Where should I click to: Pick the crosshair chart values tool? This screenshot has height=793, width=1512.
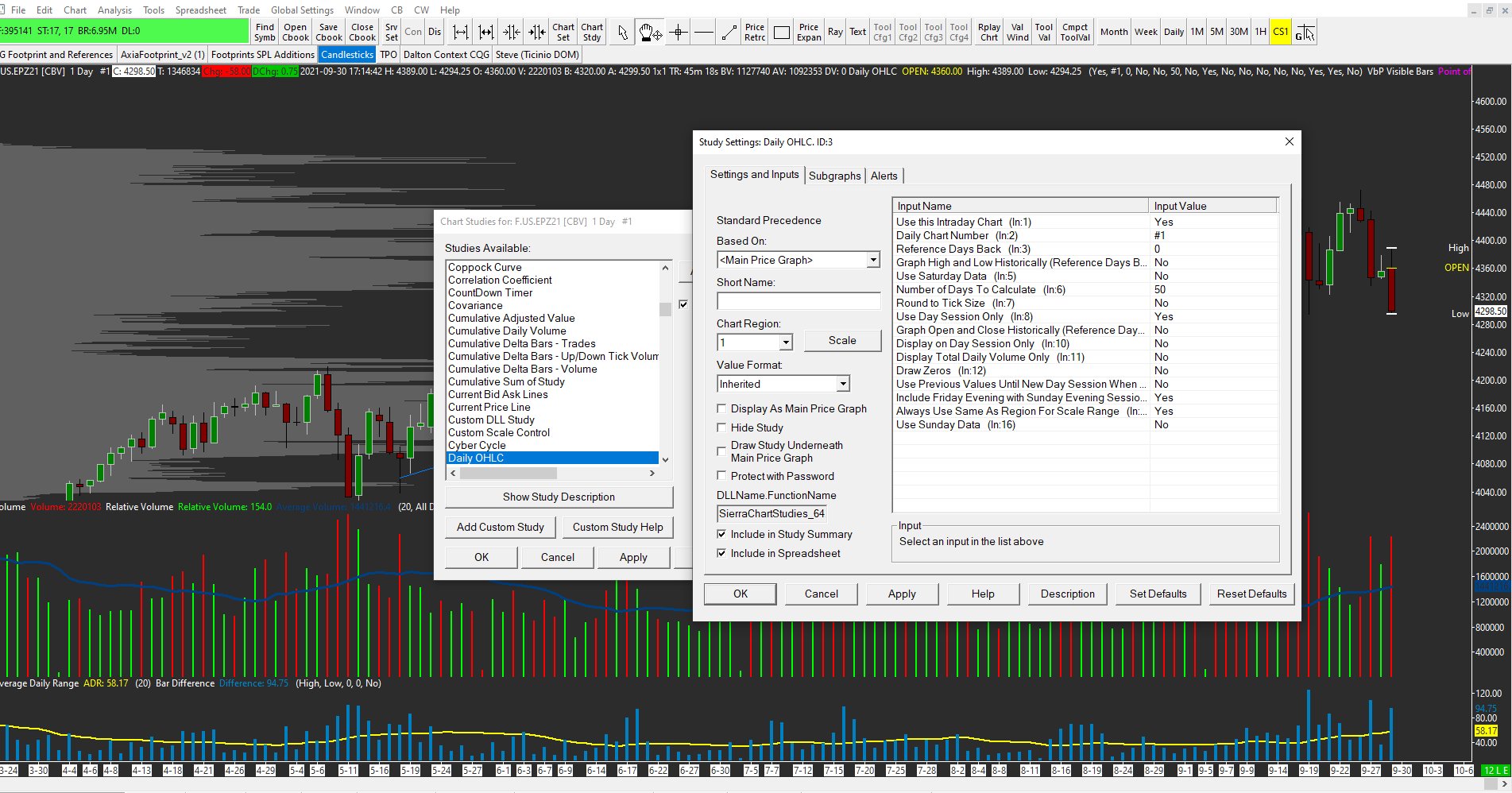pos(678,33)
